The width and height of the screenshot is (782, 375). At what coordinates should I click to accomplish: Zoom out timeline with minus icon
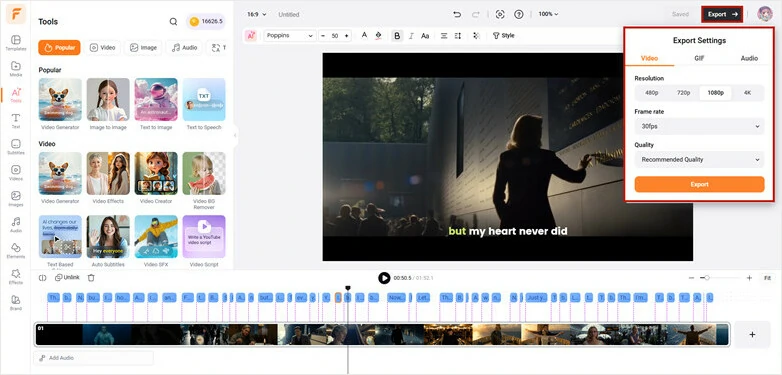coord(691,278)
